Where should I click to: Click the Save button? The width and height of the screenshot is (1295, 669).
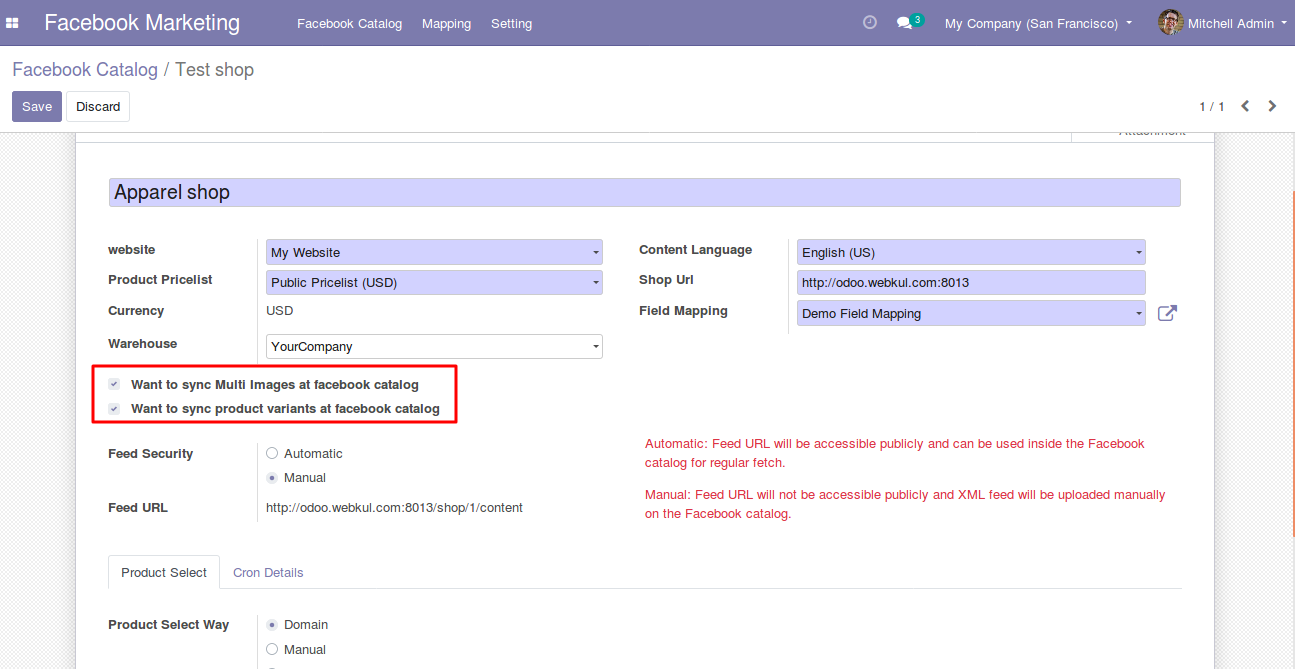click(37, 106)
